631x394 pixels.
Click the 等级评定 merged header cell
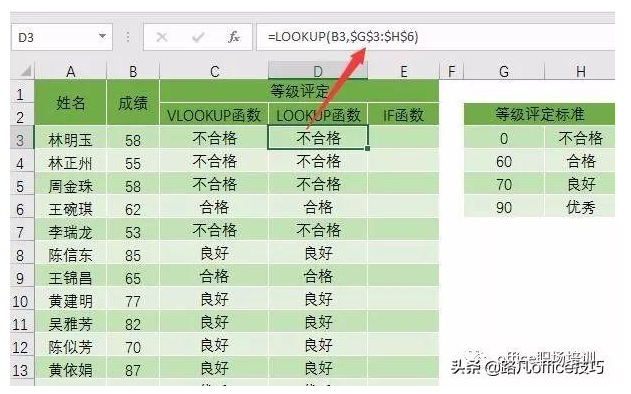(299, 91)
